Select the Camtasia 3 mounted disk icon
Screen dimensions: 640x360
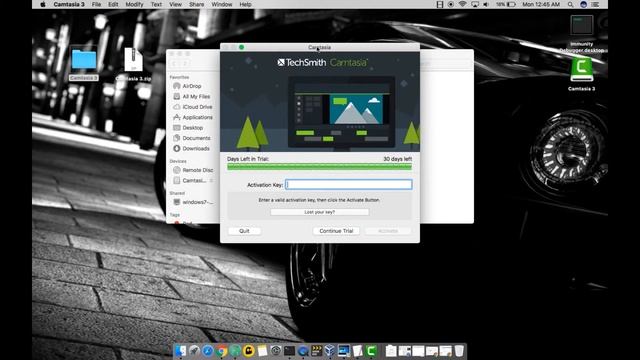pyautogui.click(x=582, y=74)
